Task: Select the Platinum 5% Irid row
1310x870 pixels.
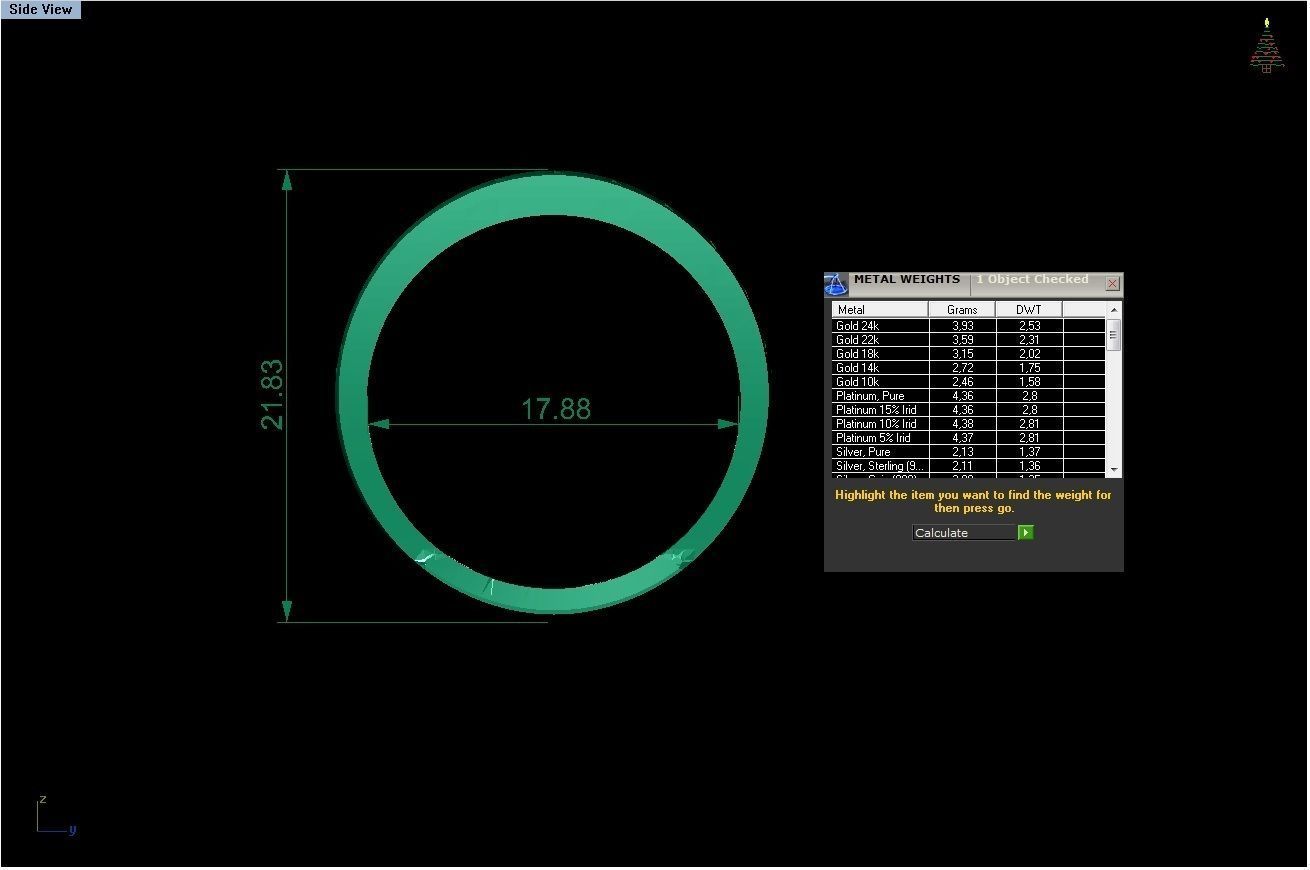Action: pyautogui.click(x=968, y=438)
